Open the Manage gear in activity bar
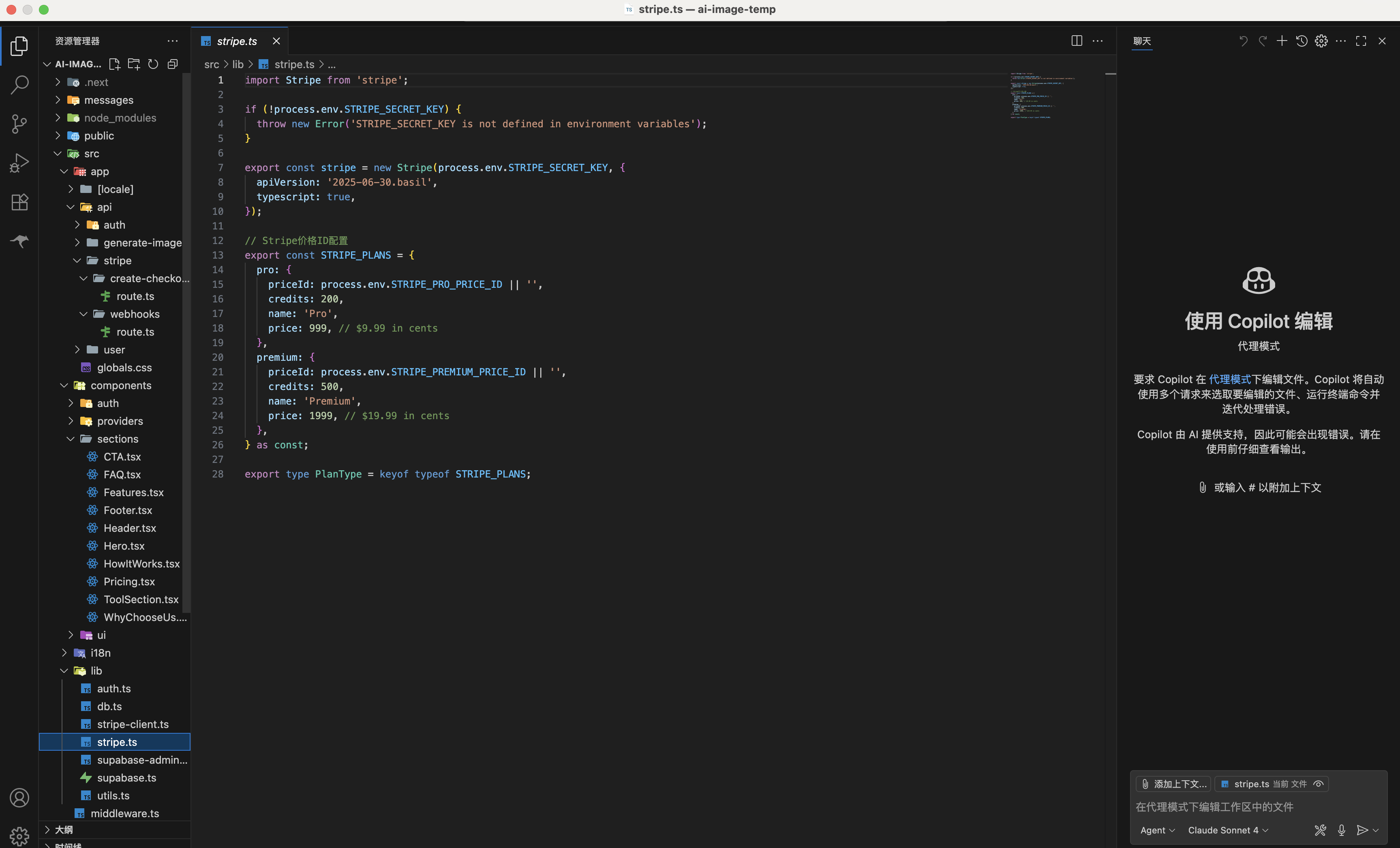Viewport: 1400px width, 848px height. pyautogui.click(x=19, y=836)
